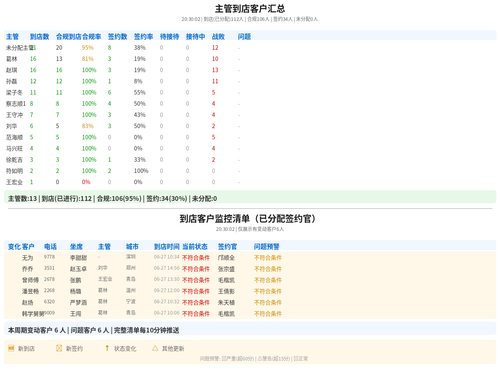500x381 pixels.
Task: Click the 问题预警 column header
Action: tap(267, 247)
